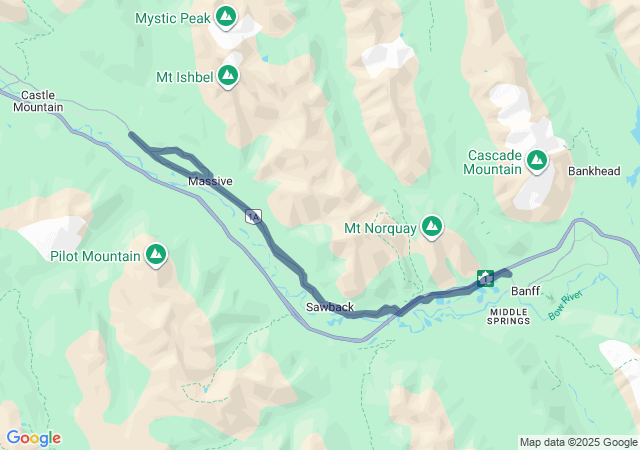Select the Mt Norquay text label

click(380, 228)
